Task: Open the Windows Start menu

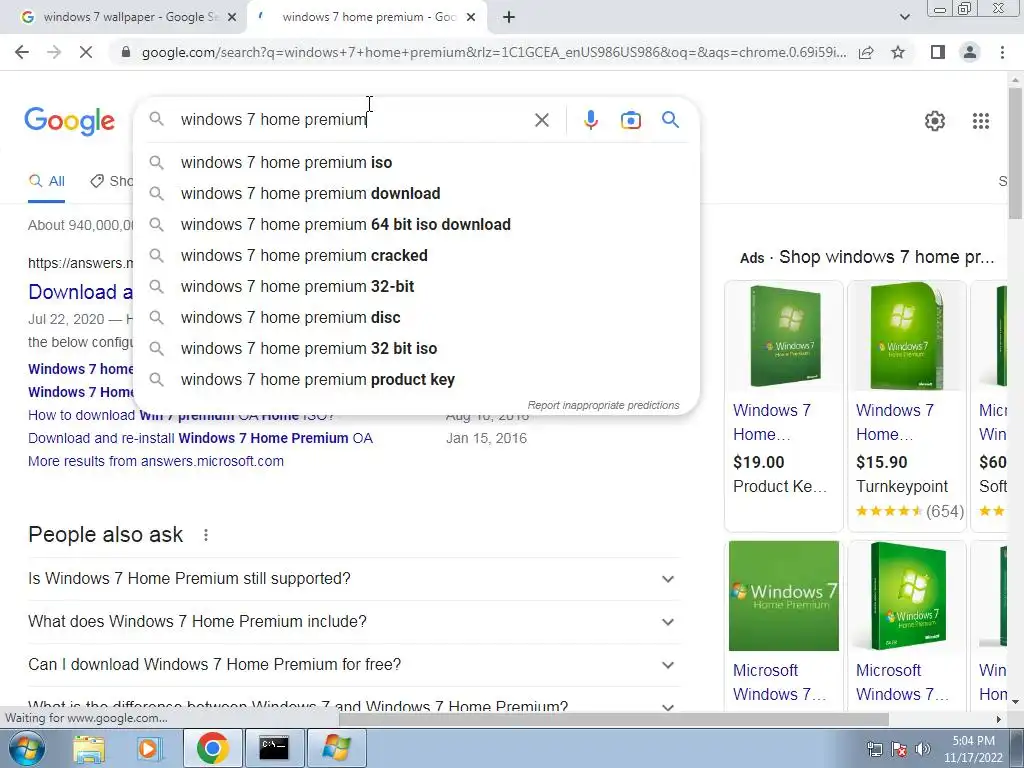Action: [27, 748]
